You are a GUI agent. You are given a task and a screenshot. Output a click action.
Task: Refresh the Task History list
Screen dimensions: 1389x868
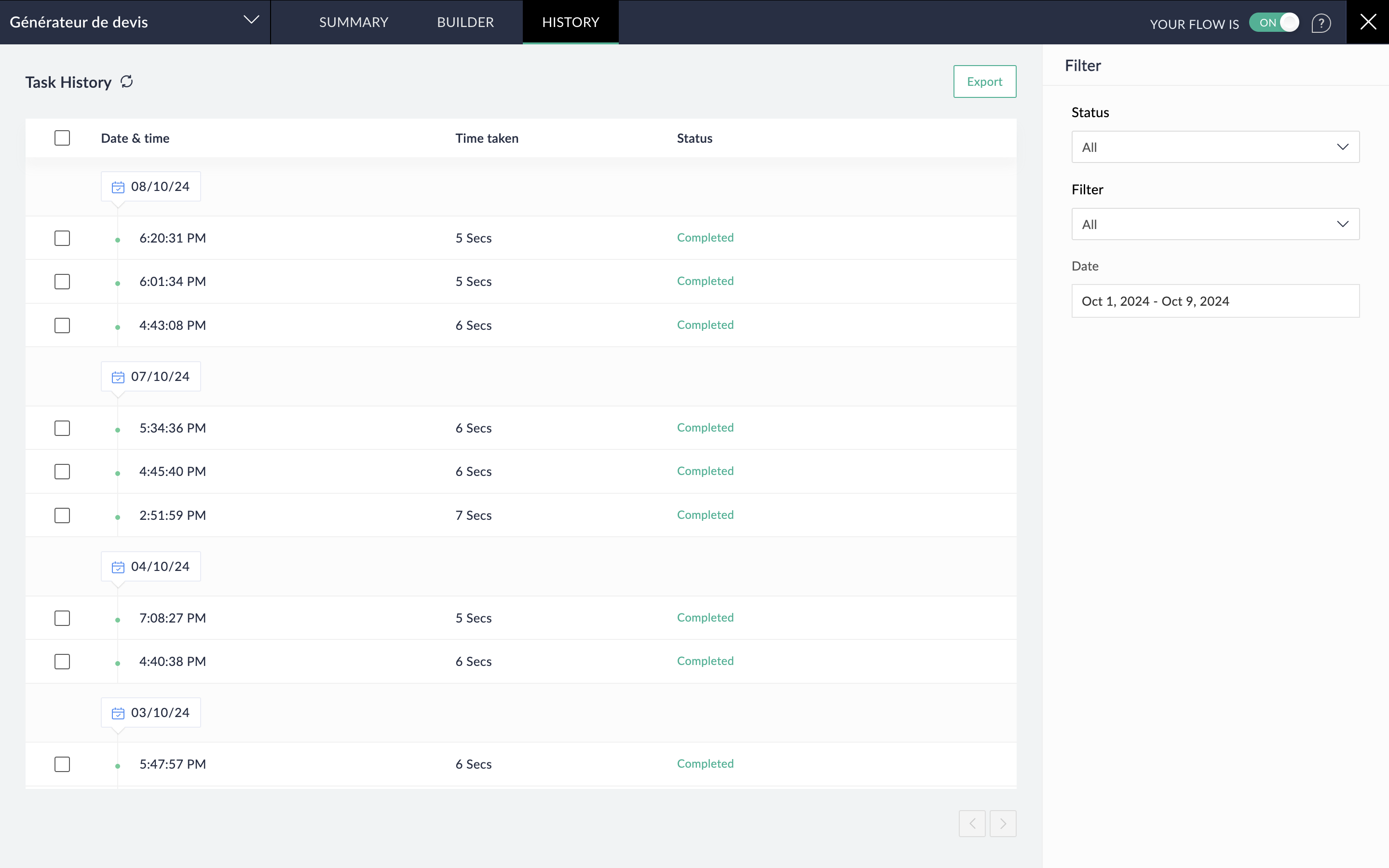click(x=127, y=82)
